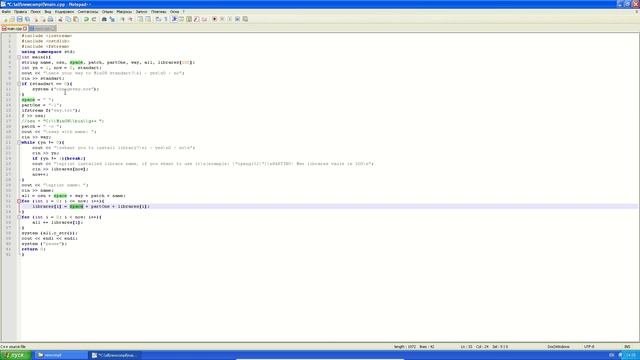Collapse the while (yn != 0) fold marker
Screen dimensions: 640x360
(x=19, y=142)
